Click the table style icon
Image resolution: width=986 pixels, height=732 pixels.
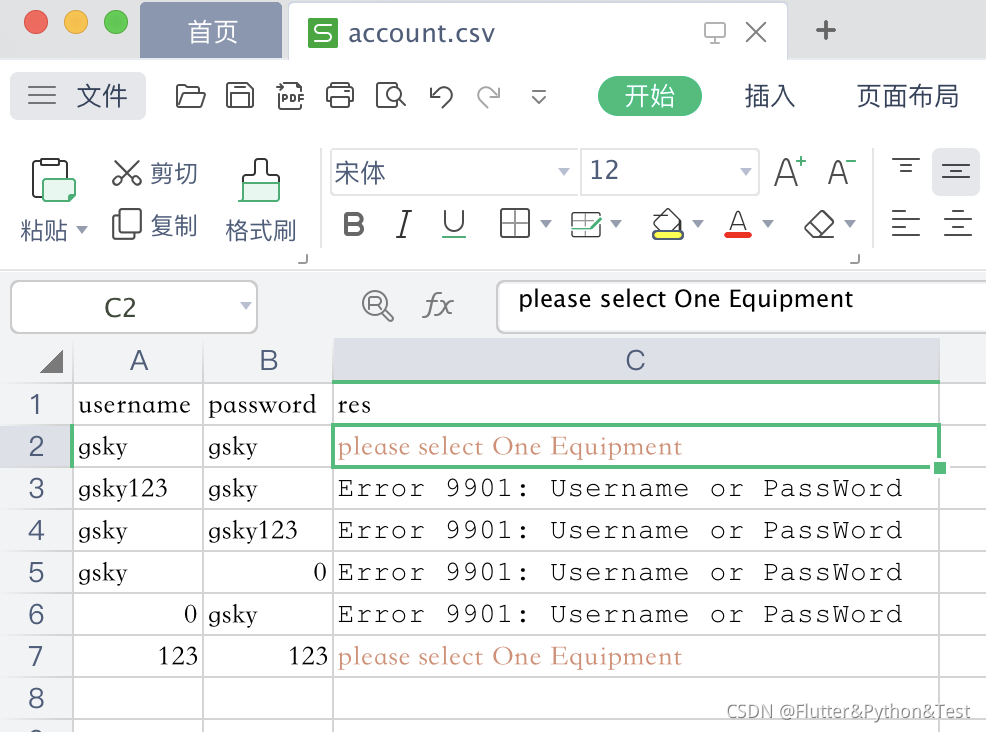point(585,224)
